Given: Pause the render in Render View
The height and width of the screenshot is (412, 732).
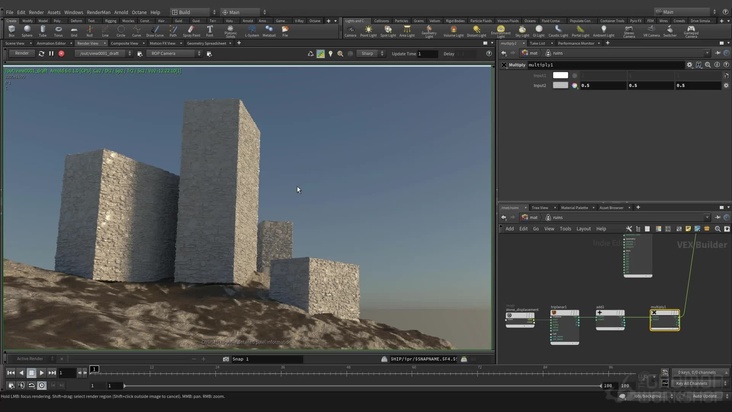Looking at the screenshot, I should [51, 53].
